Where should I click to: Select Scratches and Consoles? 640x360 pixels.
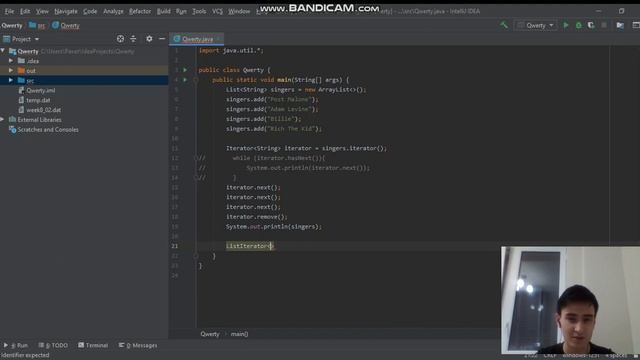coord(44,129)
